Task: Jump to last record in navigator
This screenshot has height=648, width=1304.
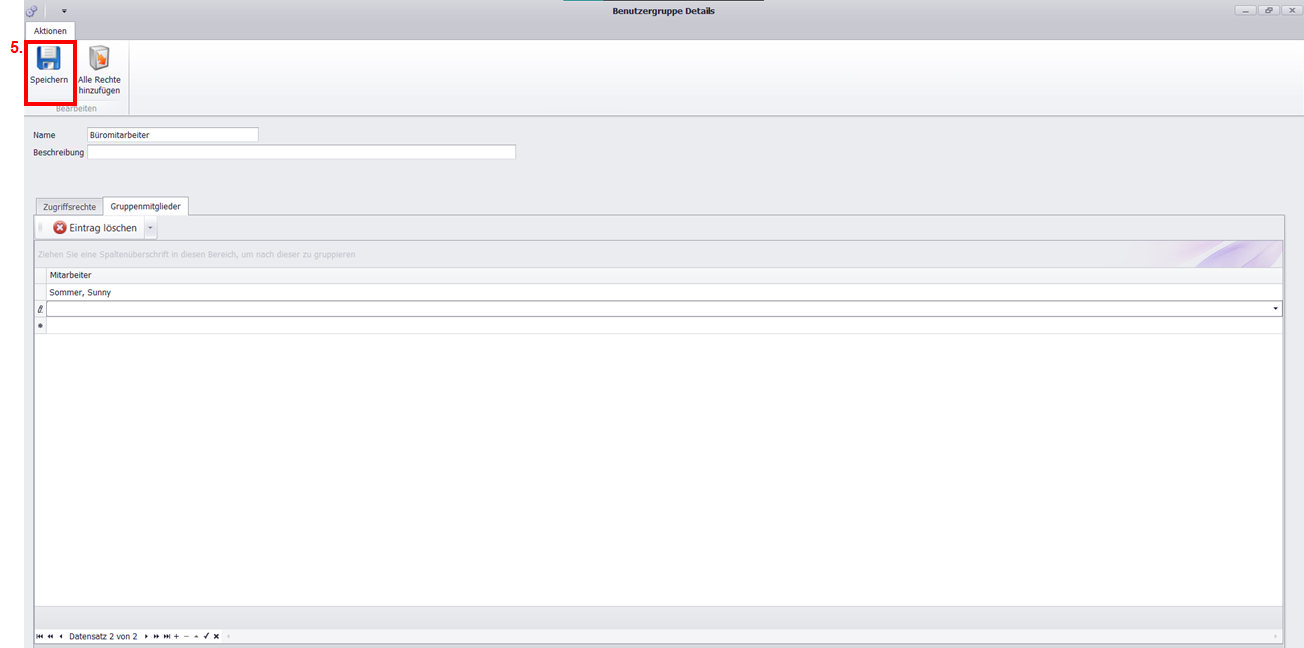Action: [167, 636]
